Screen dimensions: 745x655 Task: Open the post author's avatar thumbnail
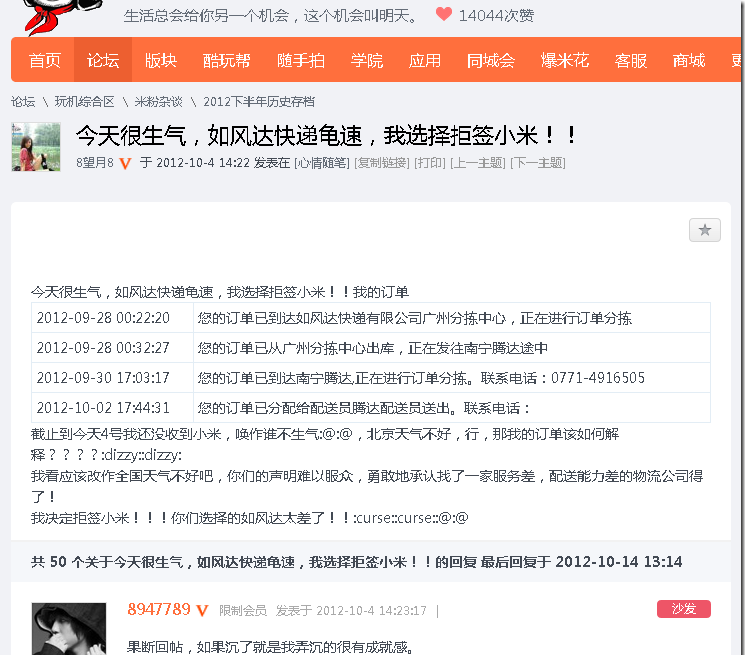(36, 147)
